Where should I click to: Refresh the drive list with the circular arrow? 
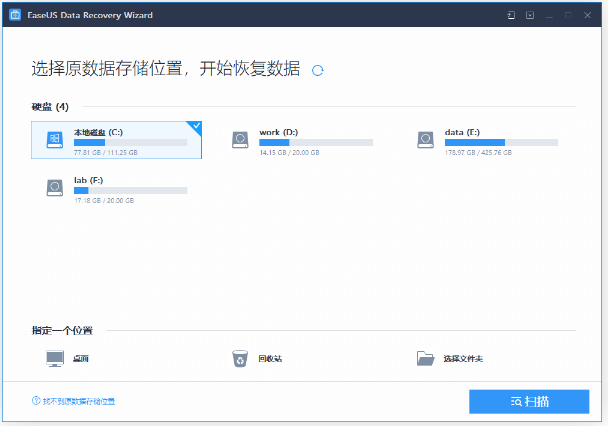318,70
